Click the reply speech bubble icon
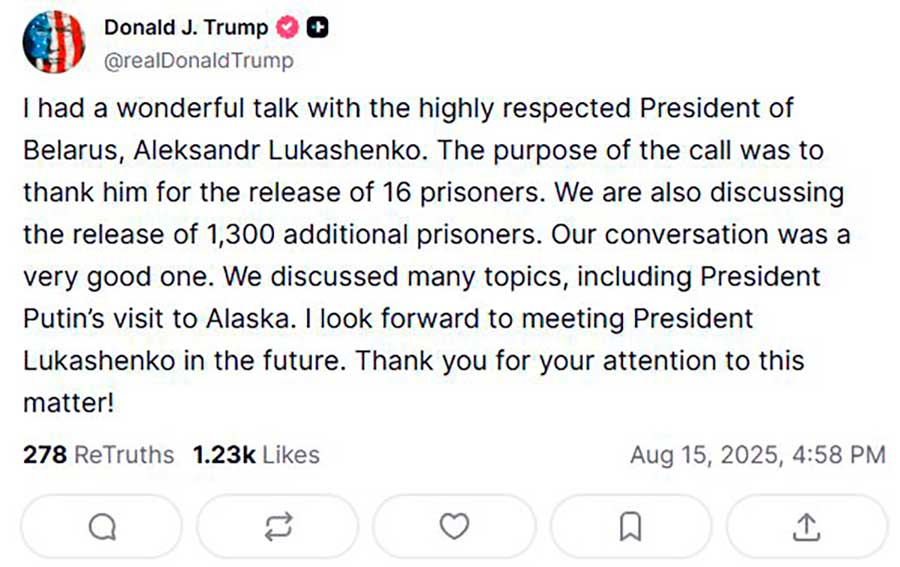Image resolution: width=900 pixels, height=567 pixels. tap(102, 526)
